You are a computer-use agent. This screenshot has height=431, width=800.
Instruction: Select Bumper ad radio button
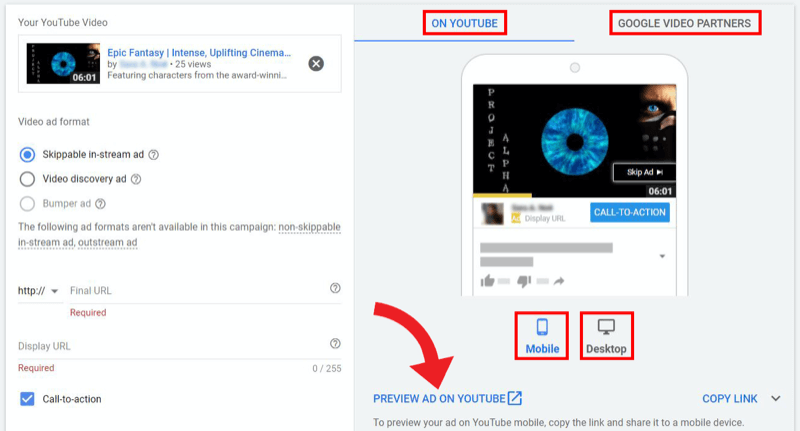click(27, 204)
